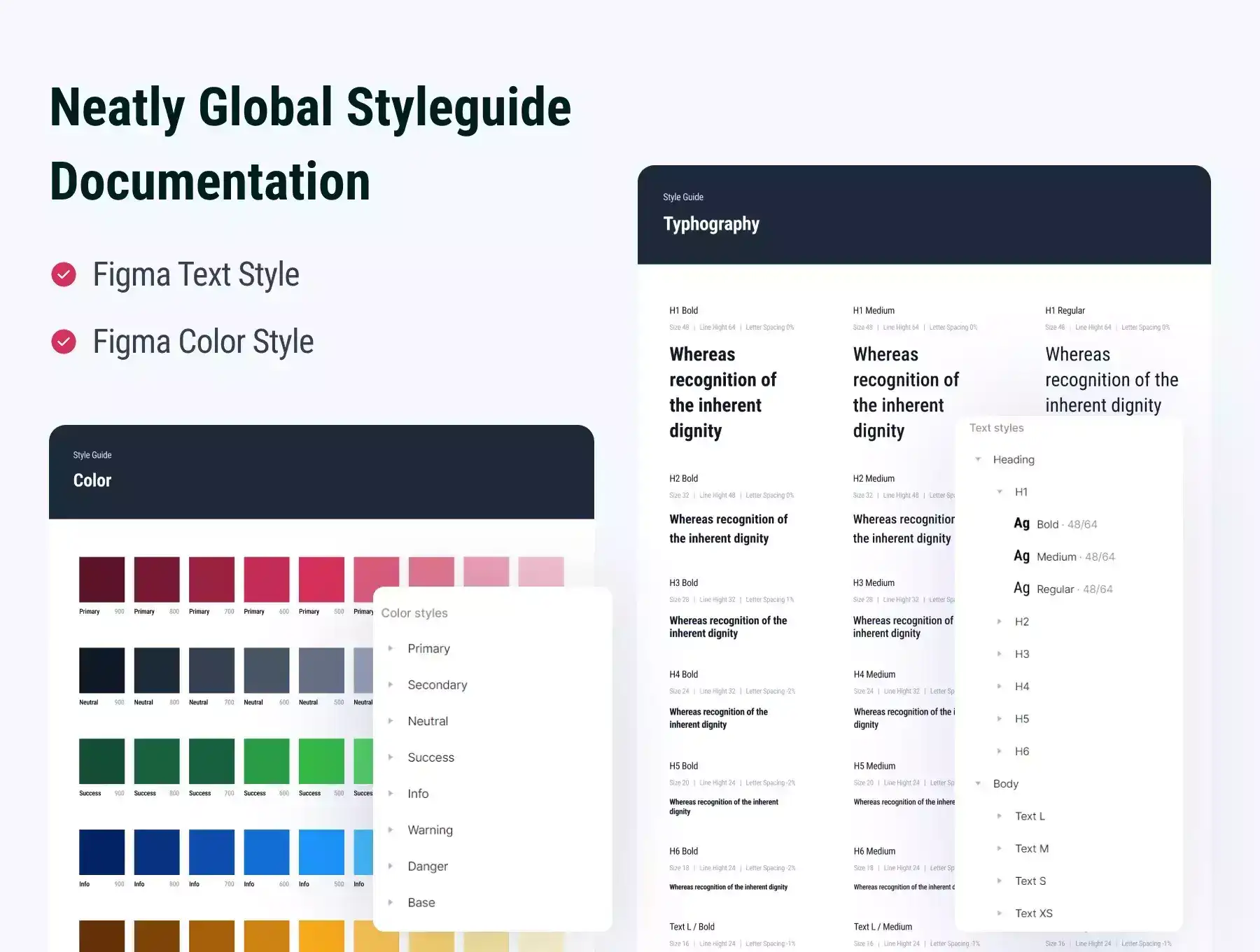Select Text L in the Body group

[x=1030, y=816]
